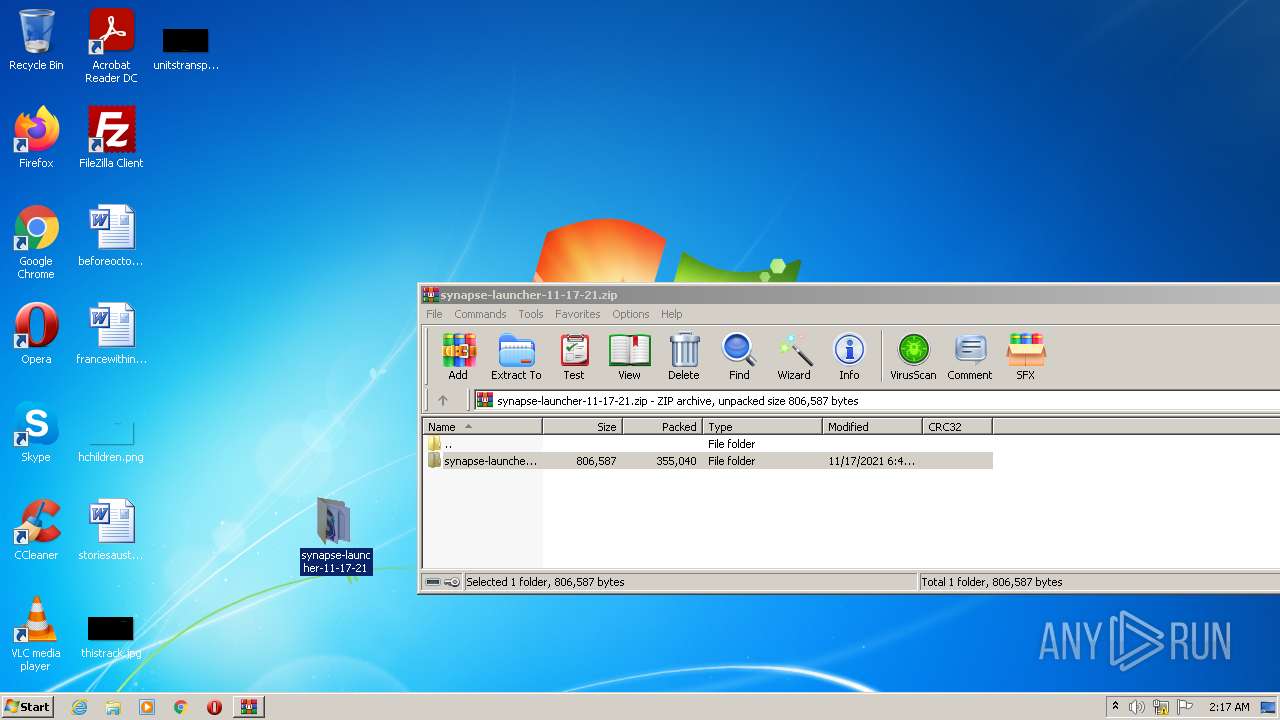Open Internet Explorer from taskbar

(79, 707)
